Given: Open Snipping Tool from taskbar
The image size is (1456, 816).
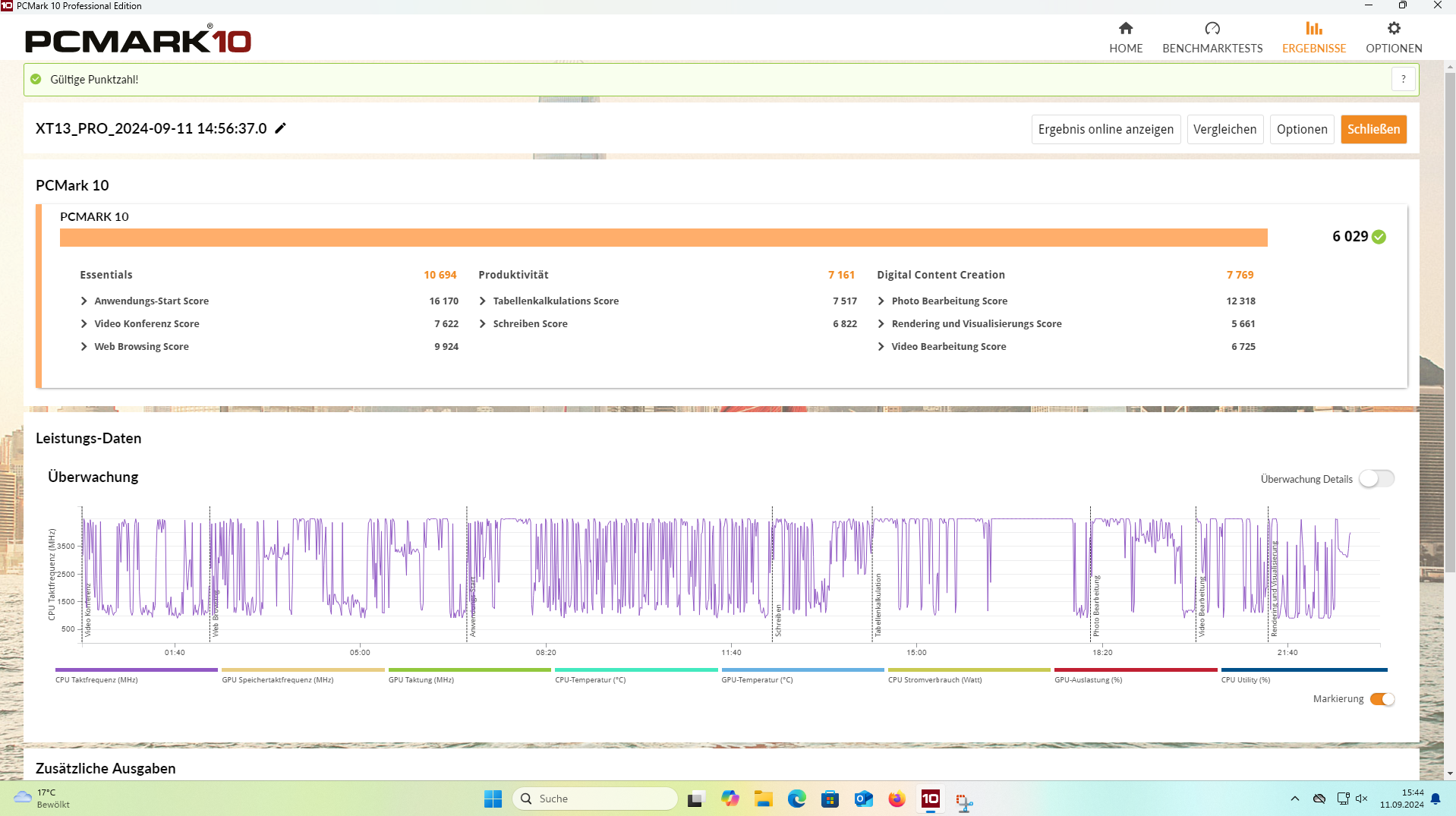Looking at the screenshot, I should pyautogui.click(x=964, y=802).
